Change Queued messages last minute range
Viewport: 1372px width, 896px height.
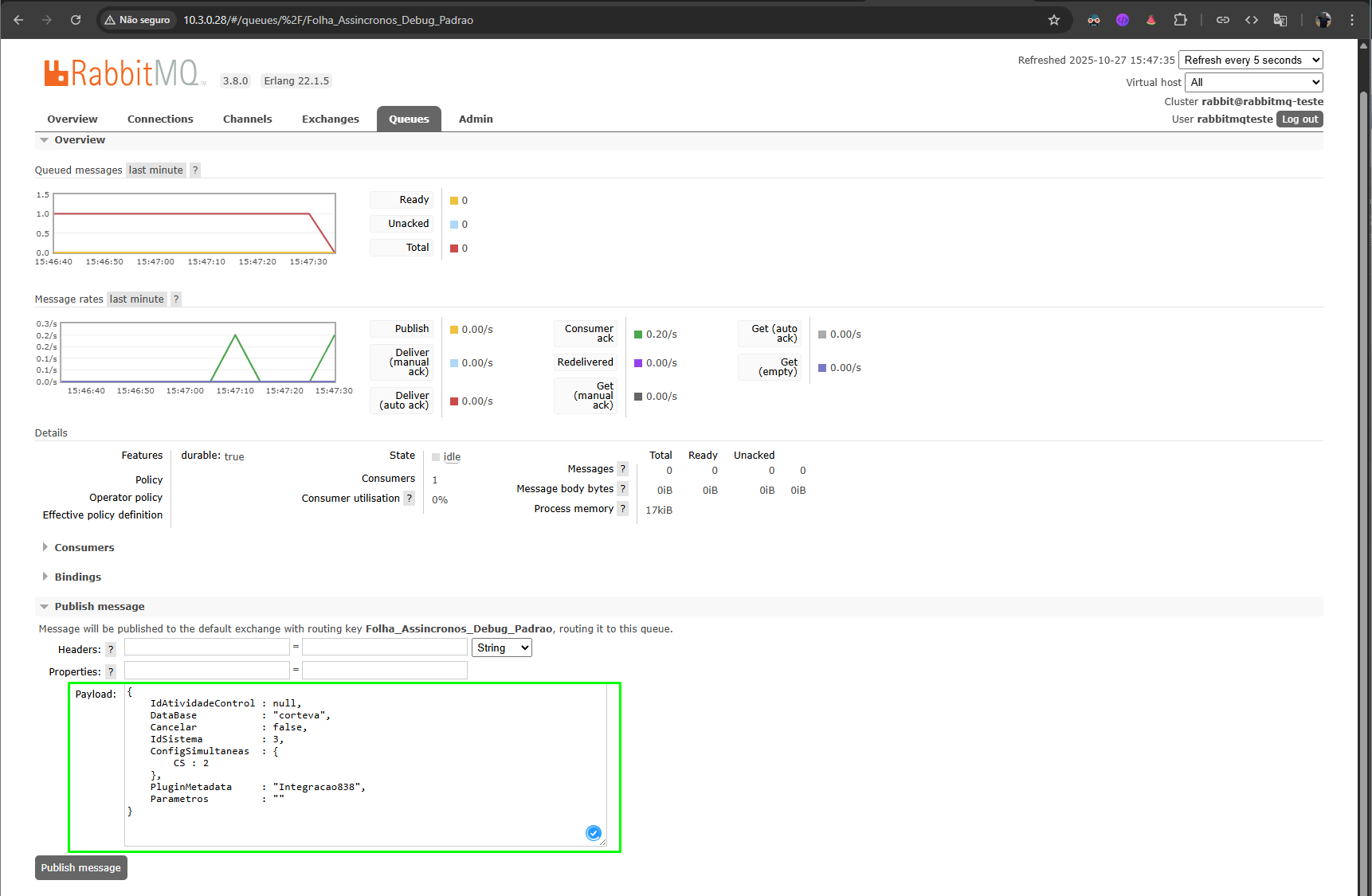tap(156, 170)
